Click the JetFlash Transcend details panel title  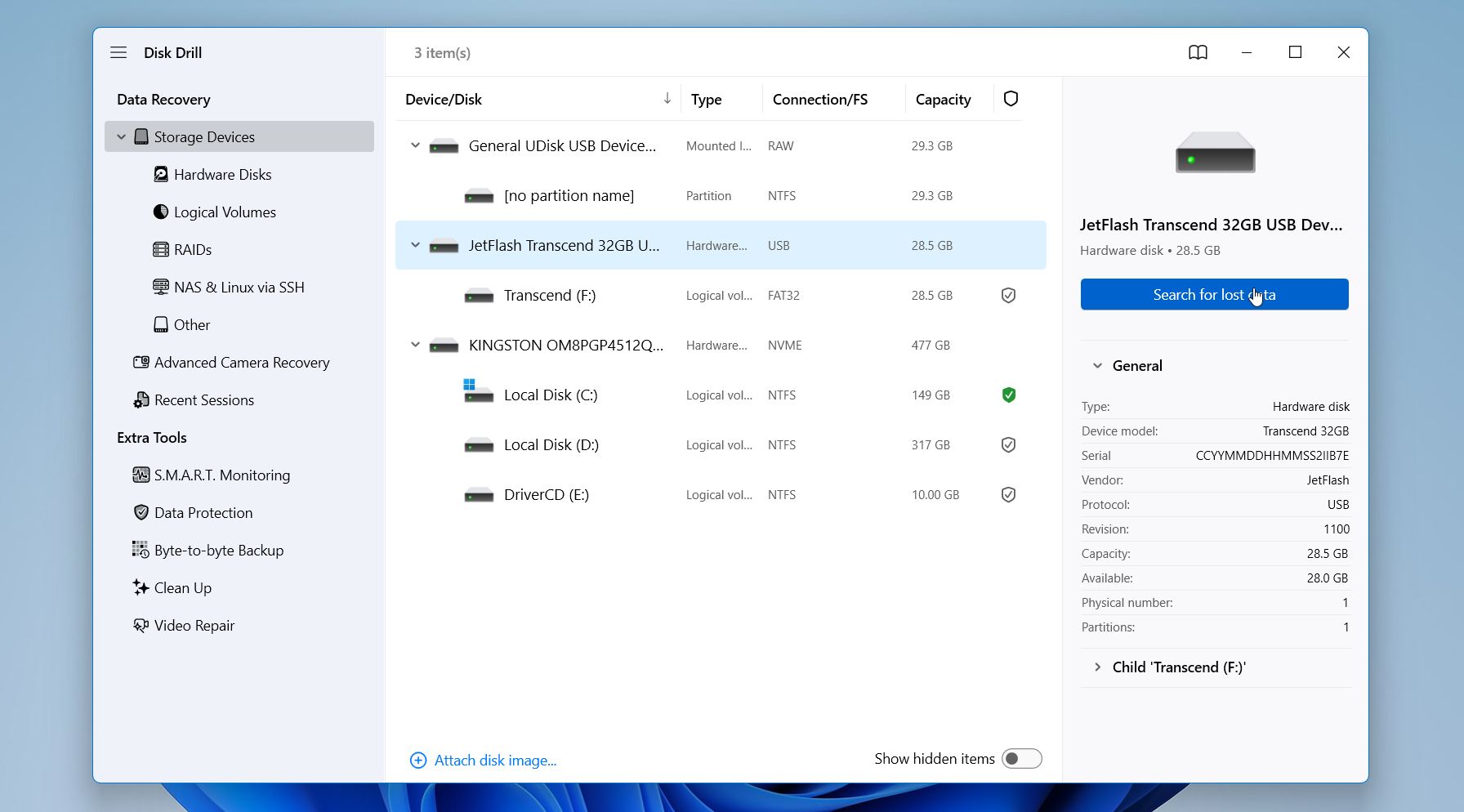click(1211, 225)
